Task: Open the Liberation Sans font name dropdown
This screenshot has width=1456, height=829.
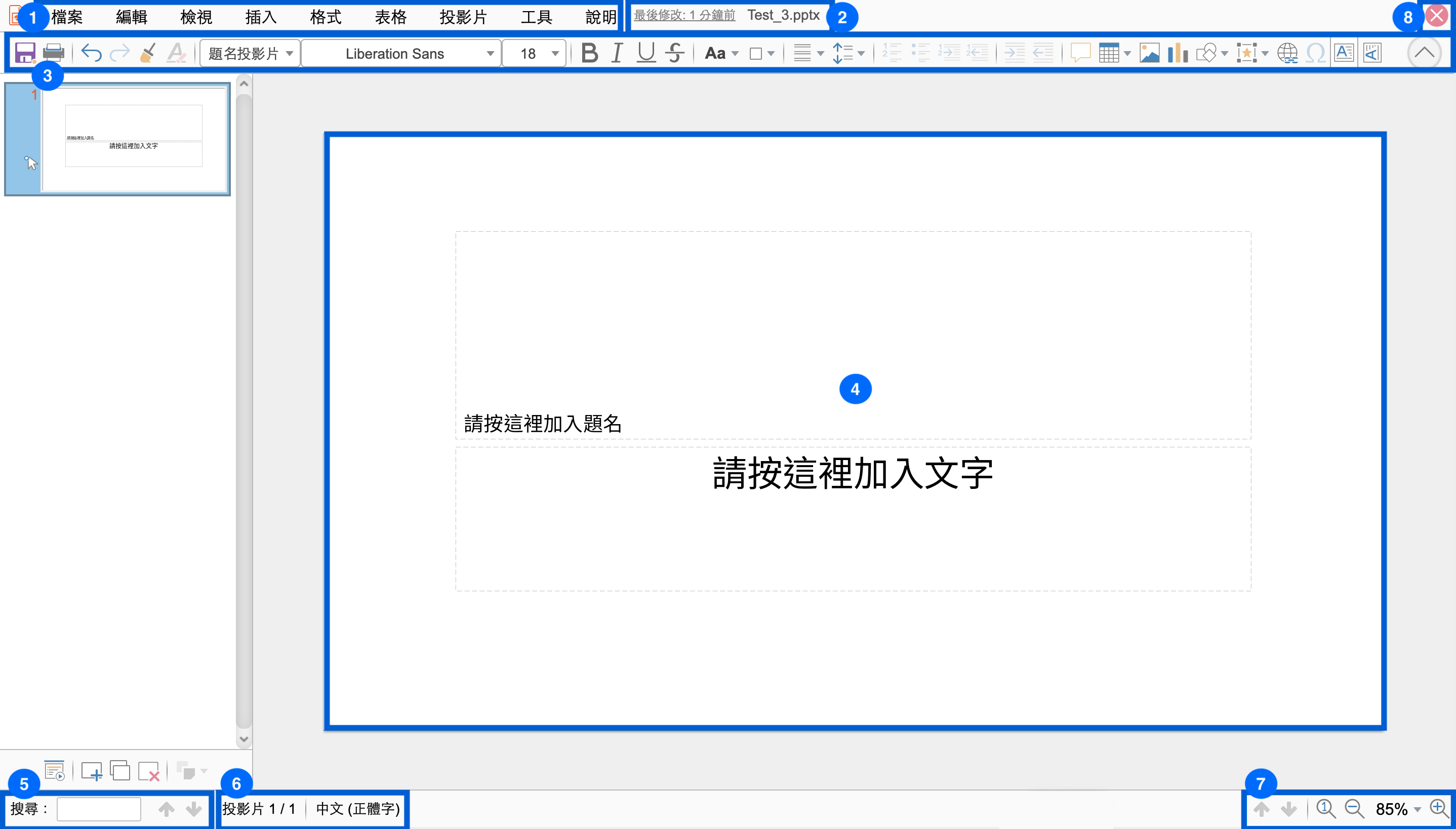Action: (x=401, y=54)
